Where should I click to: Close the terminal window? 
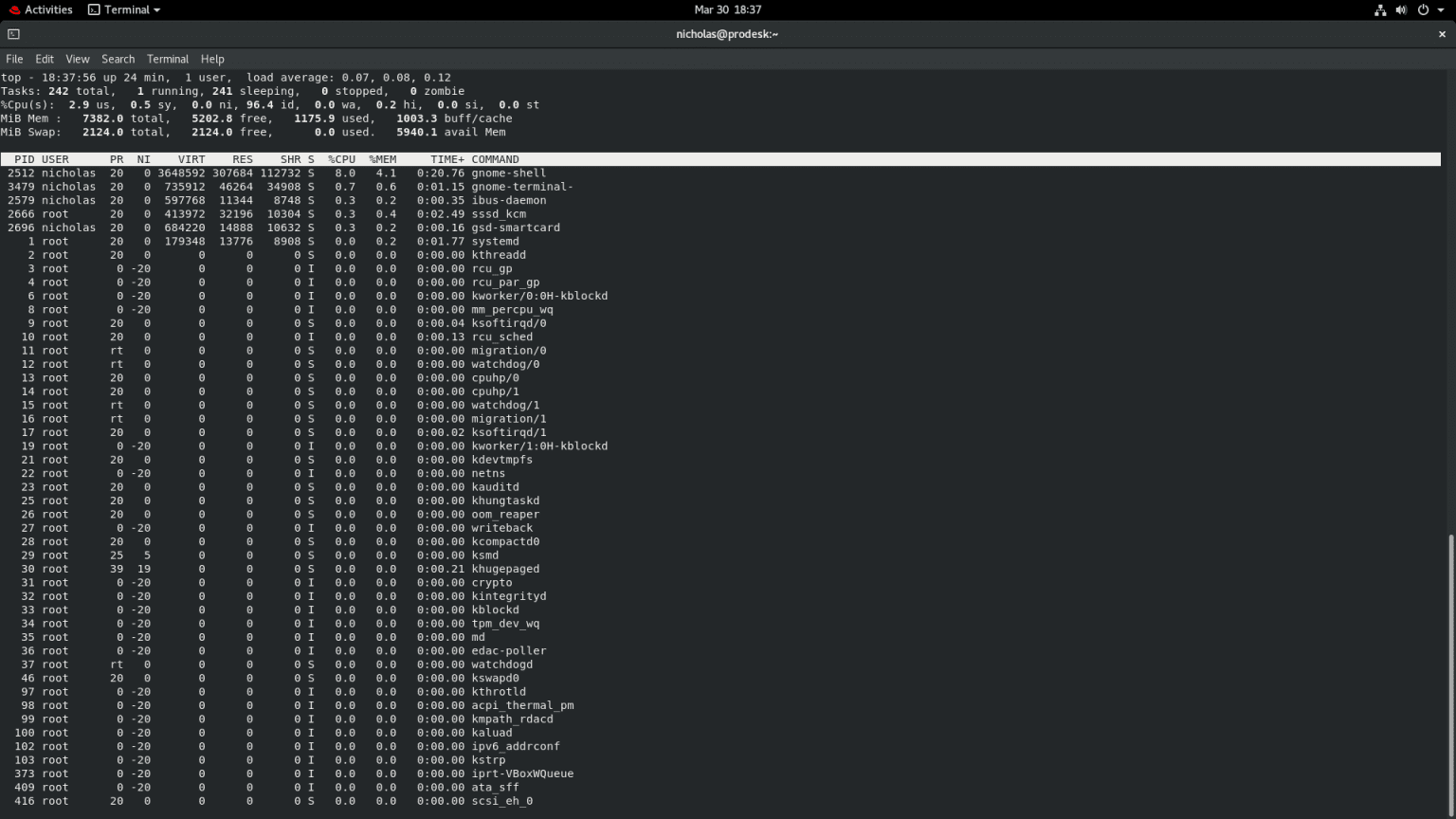(x=1444, y=33)
